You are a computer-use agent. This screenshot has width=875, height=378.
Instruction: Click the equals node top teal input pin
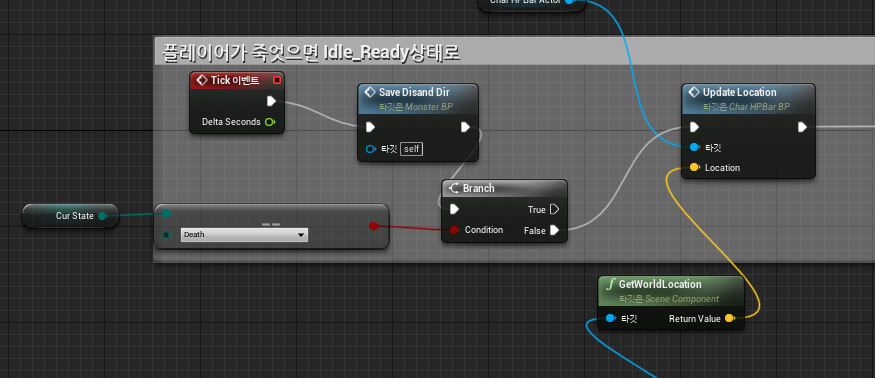click(166, 213)
